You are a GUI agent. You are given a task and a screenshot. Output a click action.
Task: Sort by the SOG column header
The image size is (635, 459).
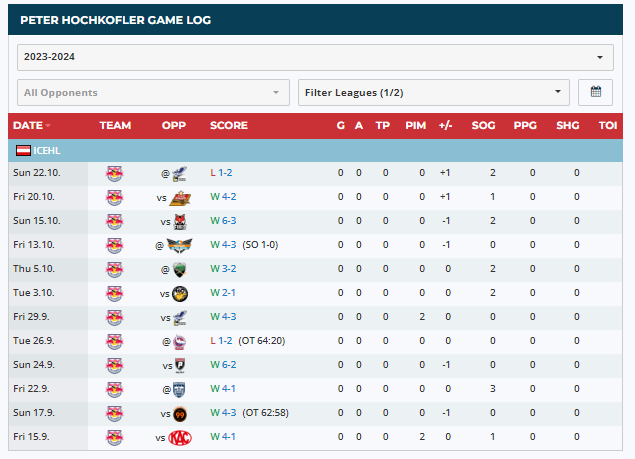pyautogui.click(x=483, y=126)
